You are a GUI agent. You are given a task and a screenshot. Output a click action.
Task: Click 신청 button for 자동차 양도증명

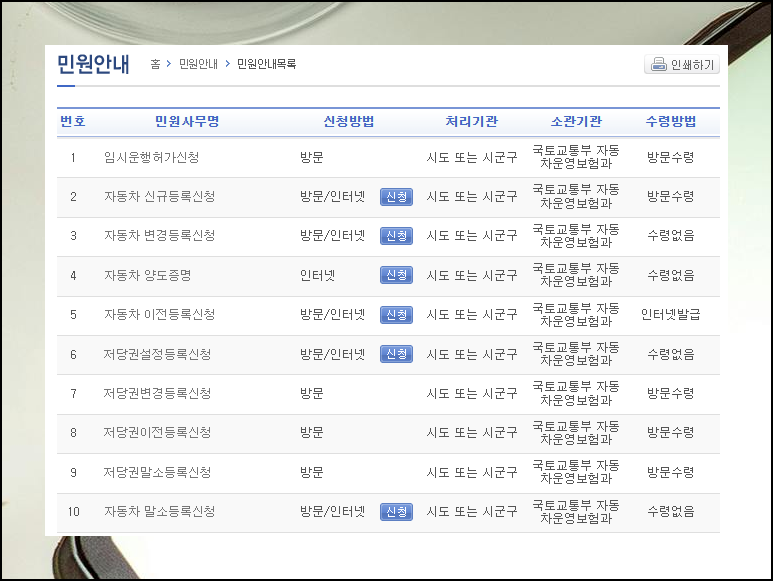(x=396, y=275)
